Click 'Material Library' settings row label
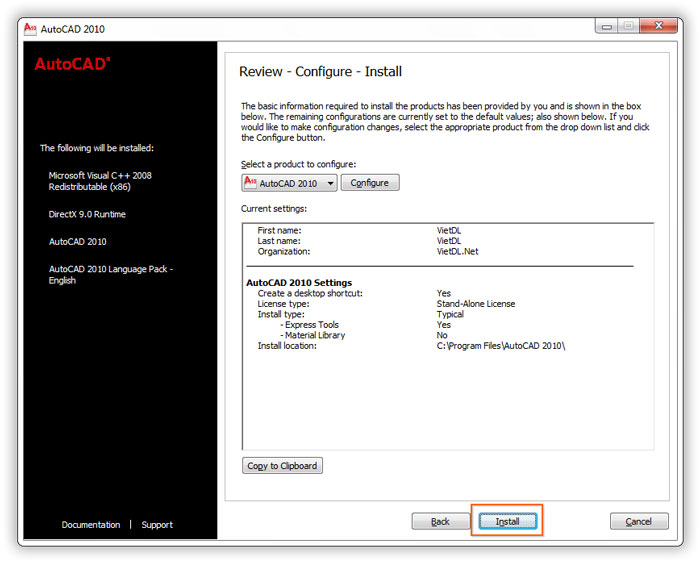 click(x=313, y=335)
